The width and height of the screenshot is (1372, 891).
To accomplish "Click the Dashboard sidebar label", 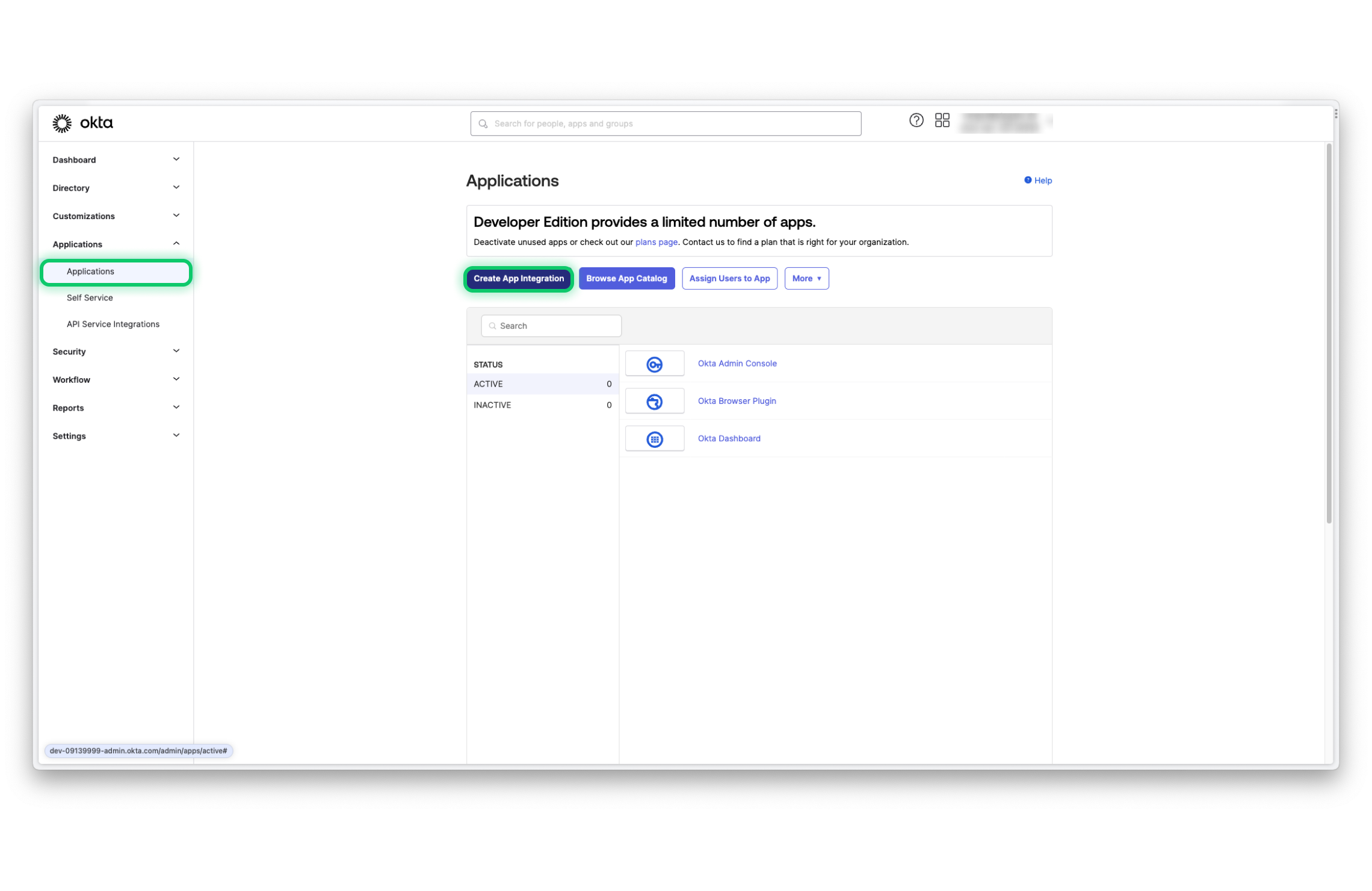I will click(x=74, y=160).
